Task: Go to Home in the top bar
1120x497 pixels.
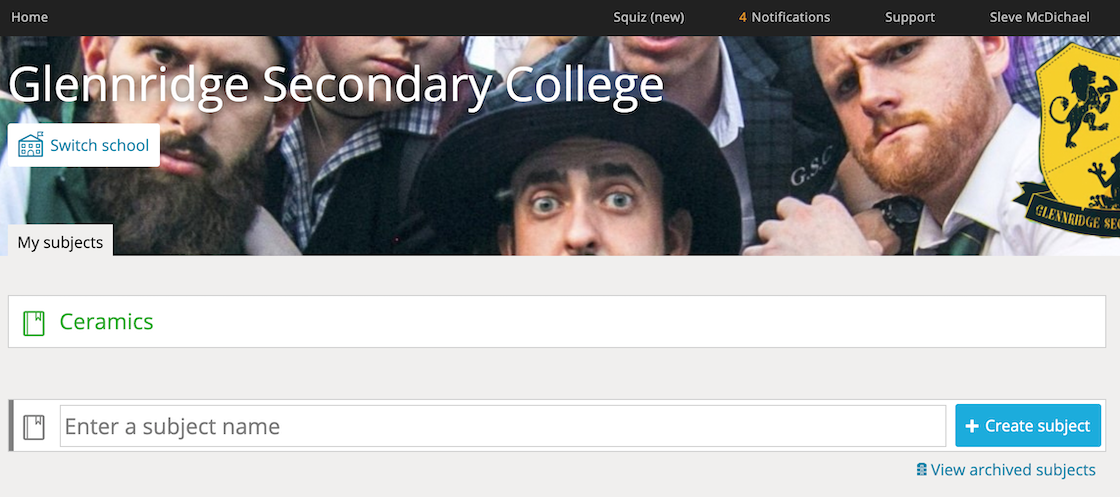Action: [x=29, y=17]
